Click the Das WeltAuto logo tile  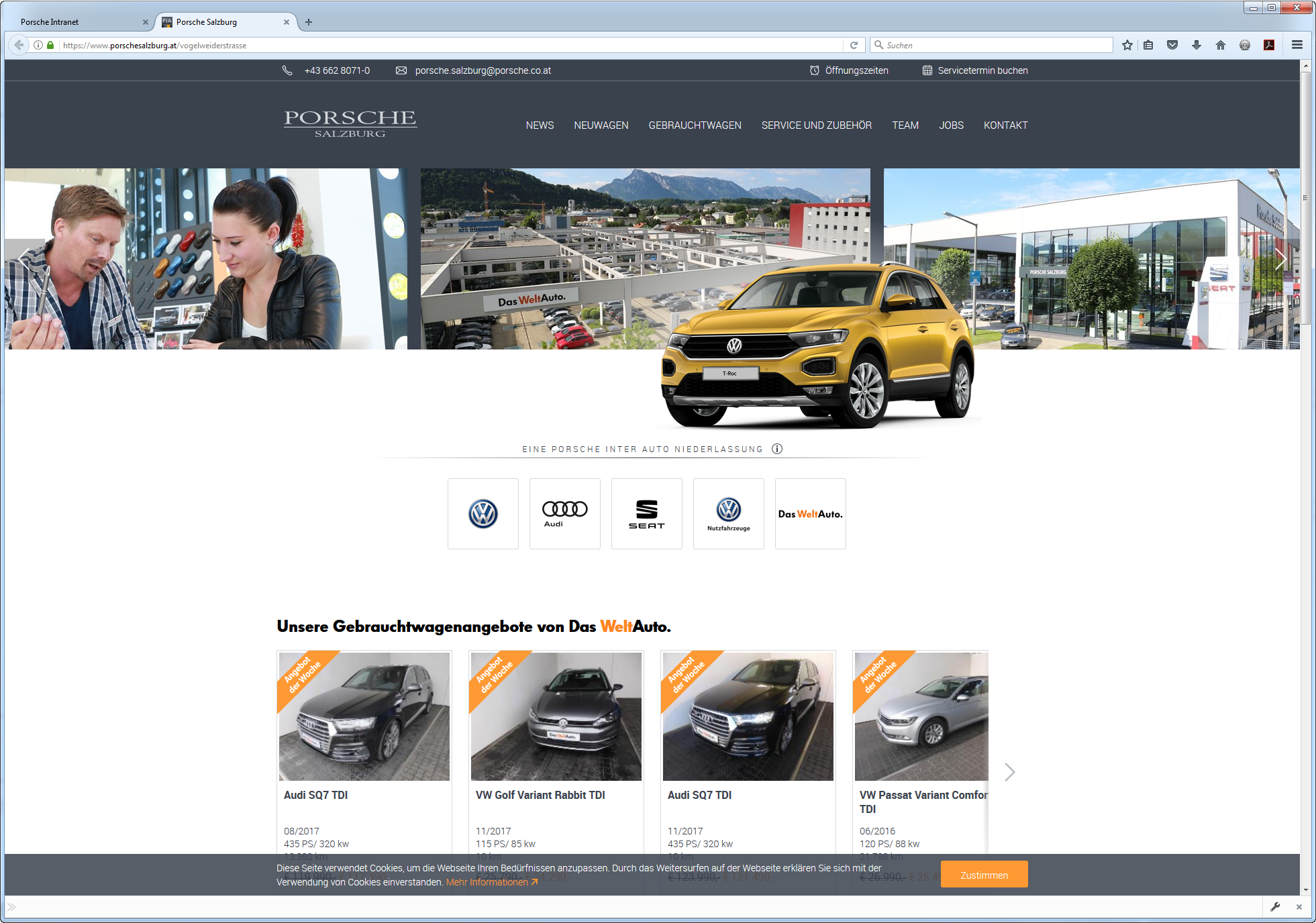click(810, 513)
